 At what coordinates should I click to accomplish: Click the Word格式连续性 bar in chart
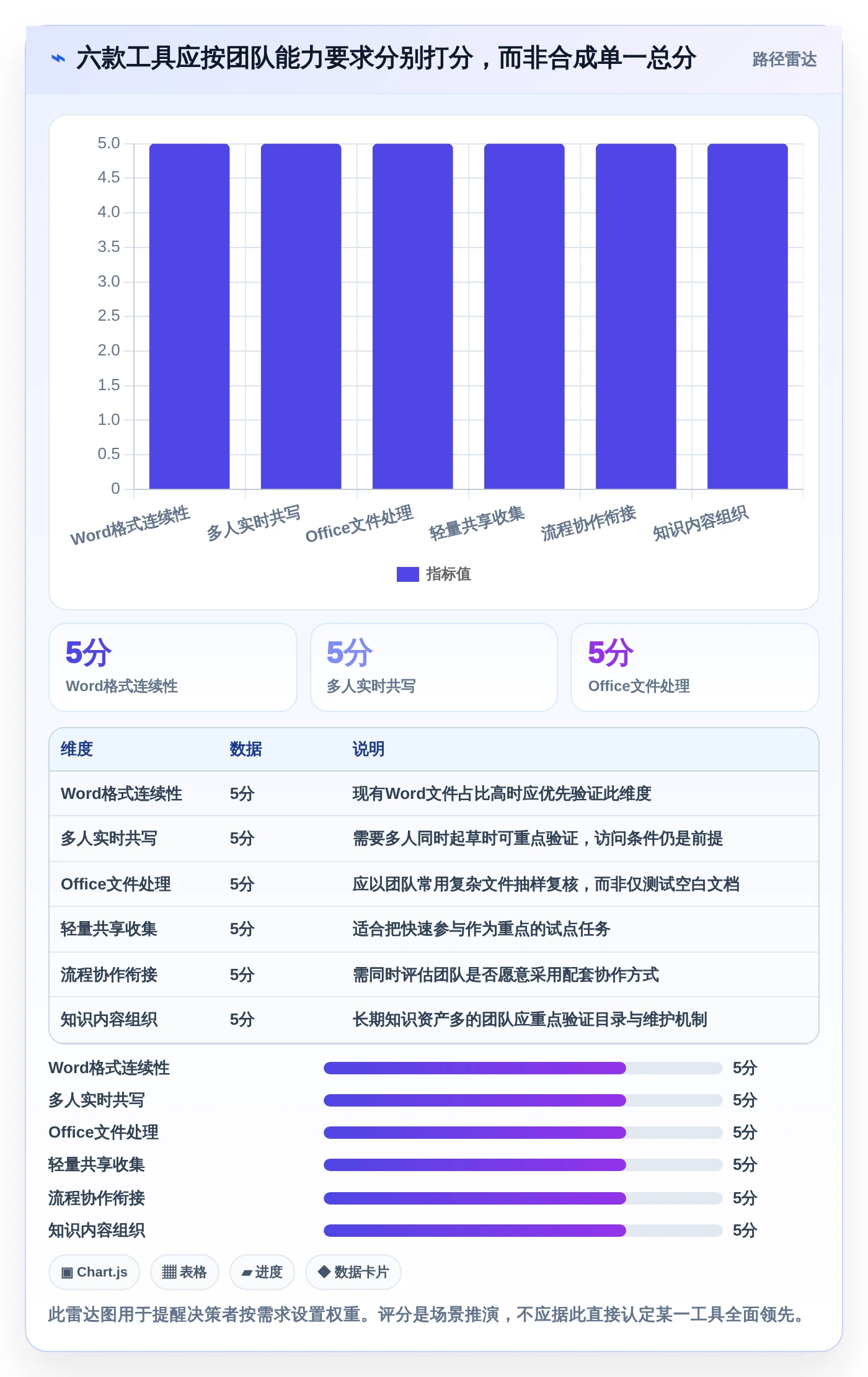pos(189,316)
